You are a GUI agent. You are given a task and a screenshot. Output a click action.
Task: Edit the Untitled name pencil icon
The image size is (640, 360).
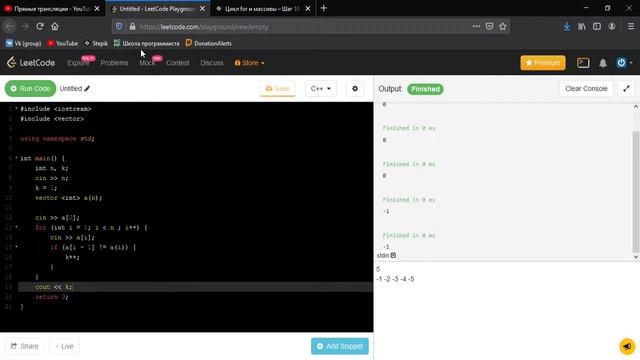tap(87, 89)
